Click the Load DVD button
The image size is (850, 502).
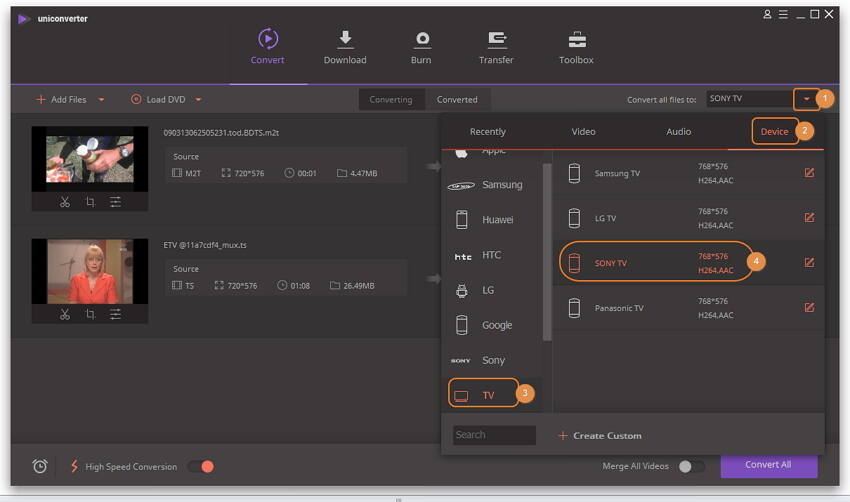(158, 100)
